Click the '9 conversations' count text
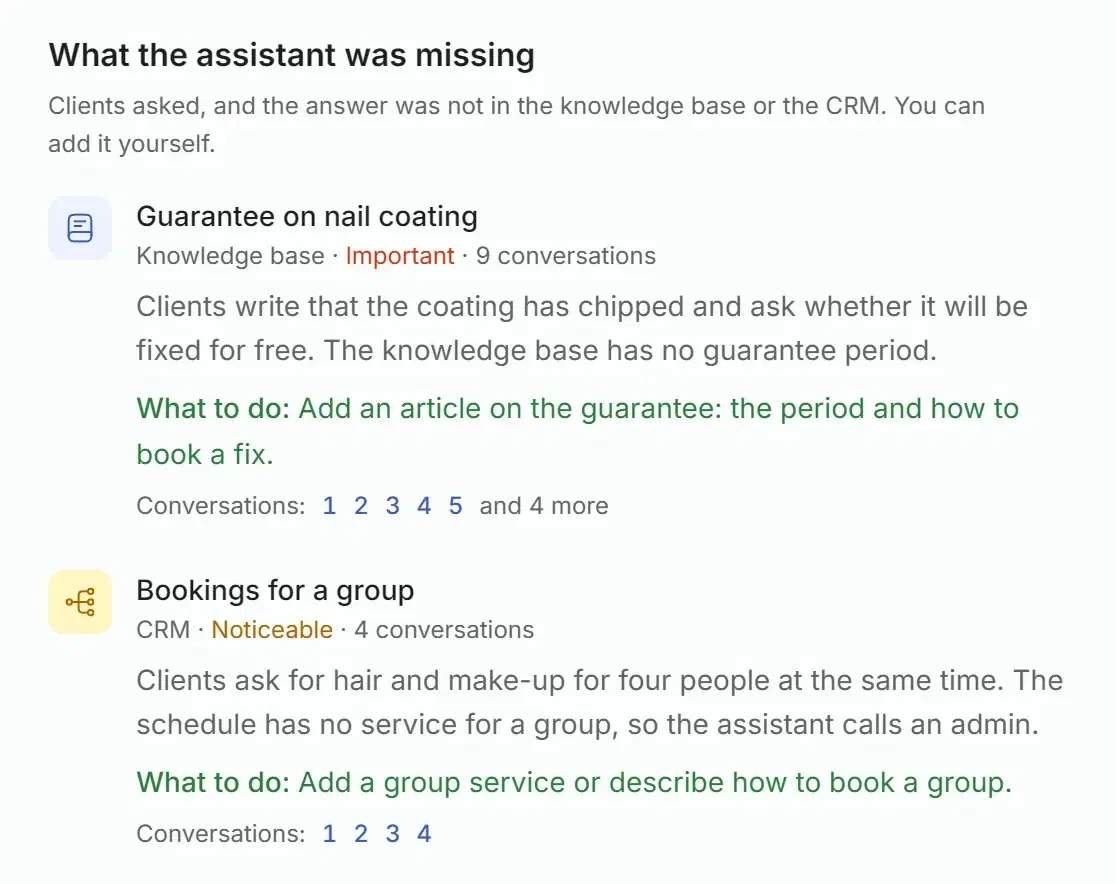Viewport: 1116px width, 884px height. [x=566, y=256]
